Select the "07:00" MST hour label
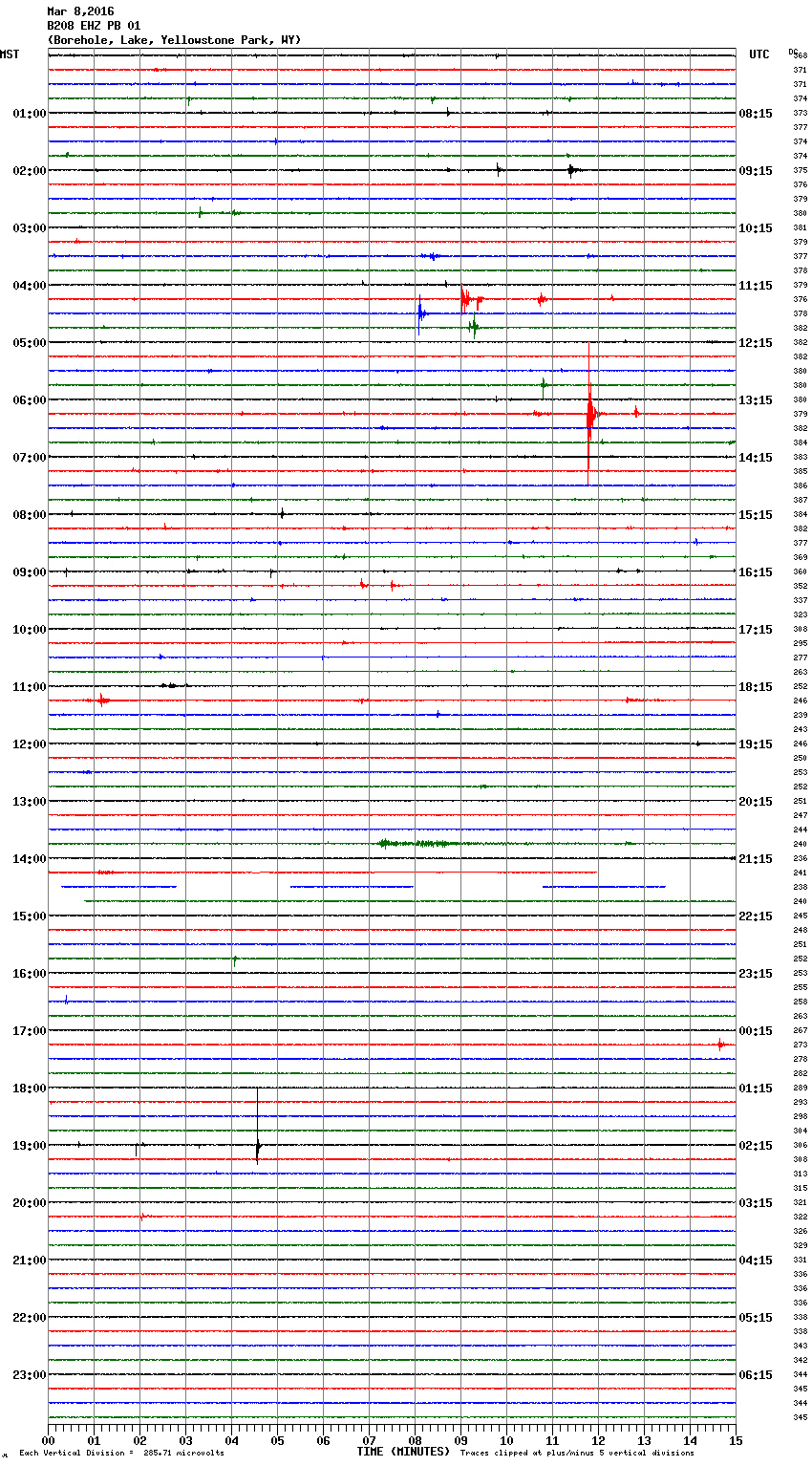 pos(29,458)
